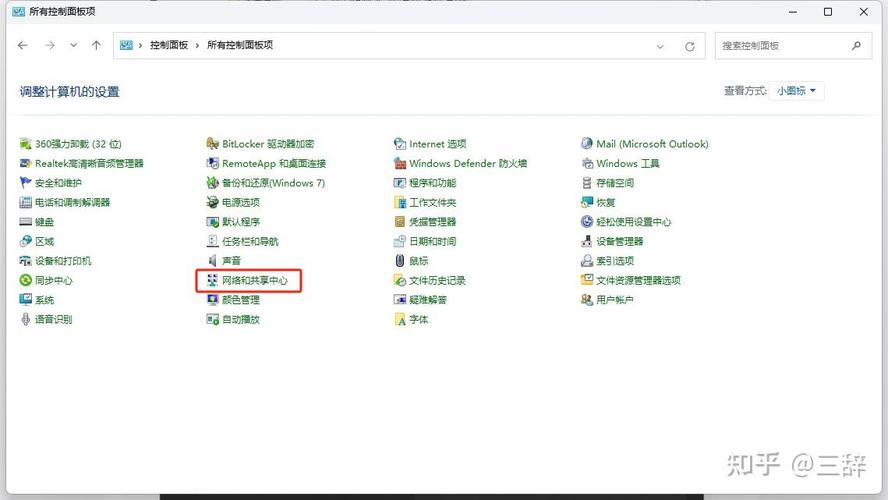The image size is (888, 500).
Task: Click the 任务栏和导航 icon
Action: point(212,241)
